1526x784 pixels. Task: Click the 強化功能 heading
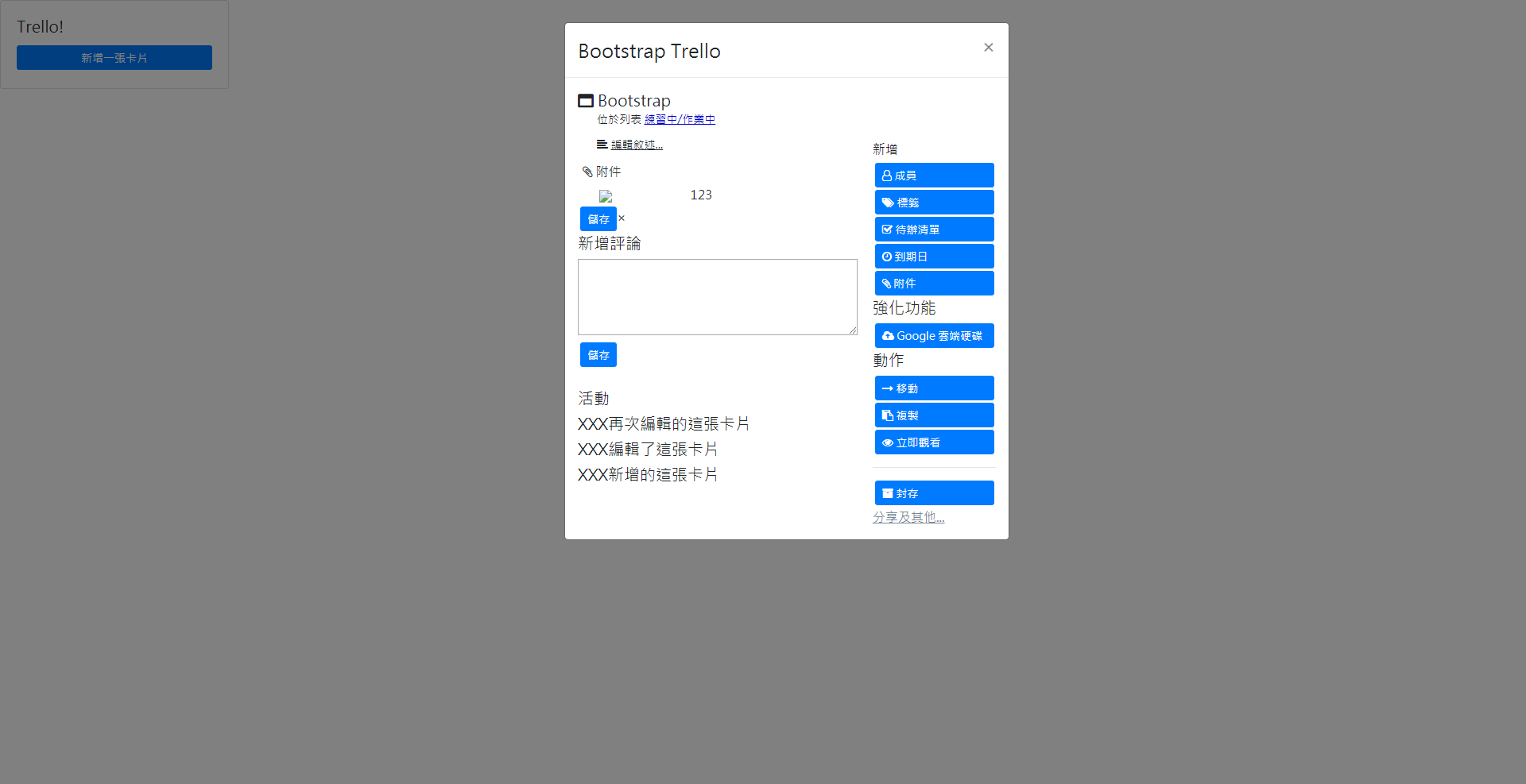(x=904, y=308)
